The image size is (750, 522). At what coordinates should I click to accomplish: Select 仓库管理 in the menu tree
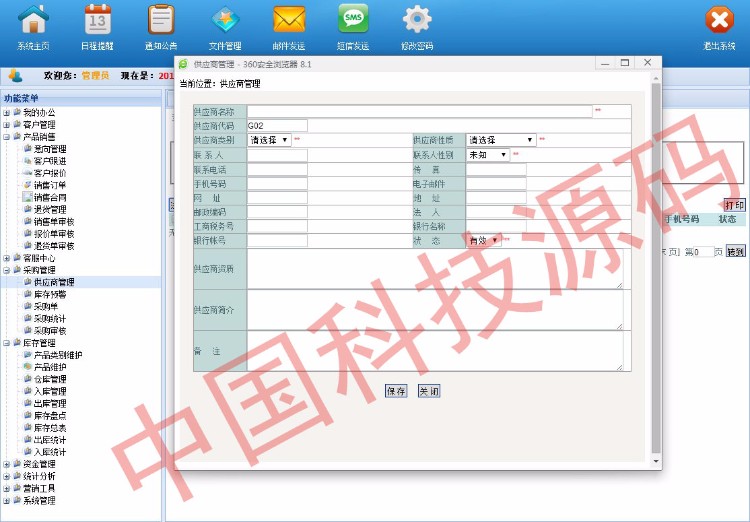point(50,379)
